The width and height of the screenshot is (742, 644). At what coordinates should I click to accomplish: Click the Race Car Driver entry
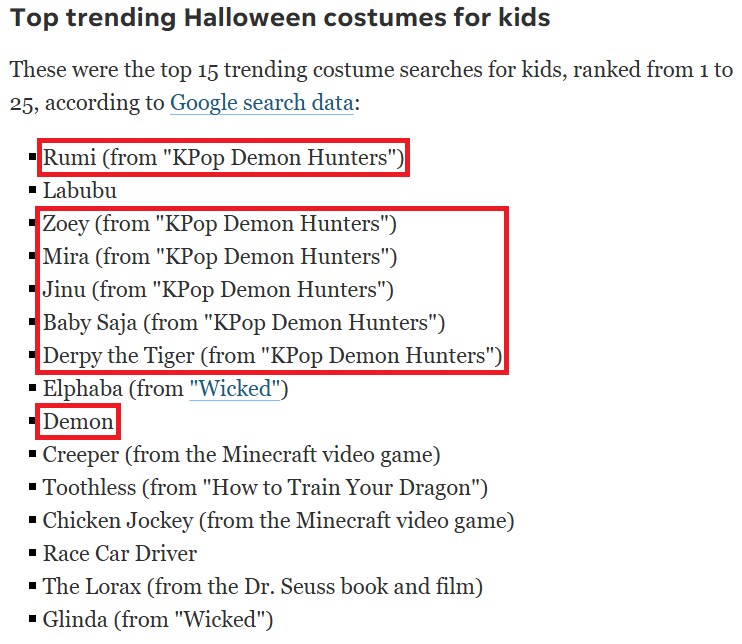click(120, 554)
